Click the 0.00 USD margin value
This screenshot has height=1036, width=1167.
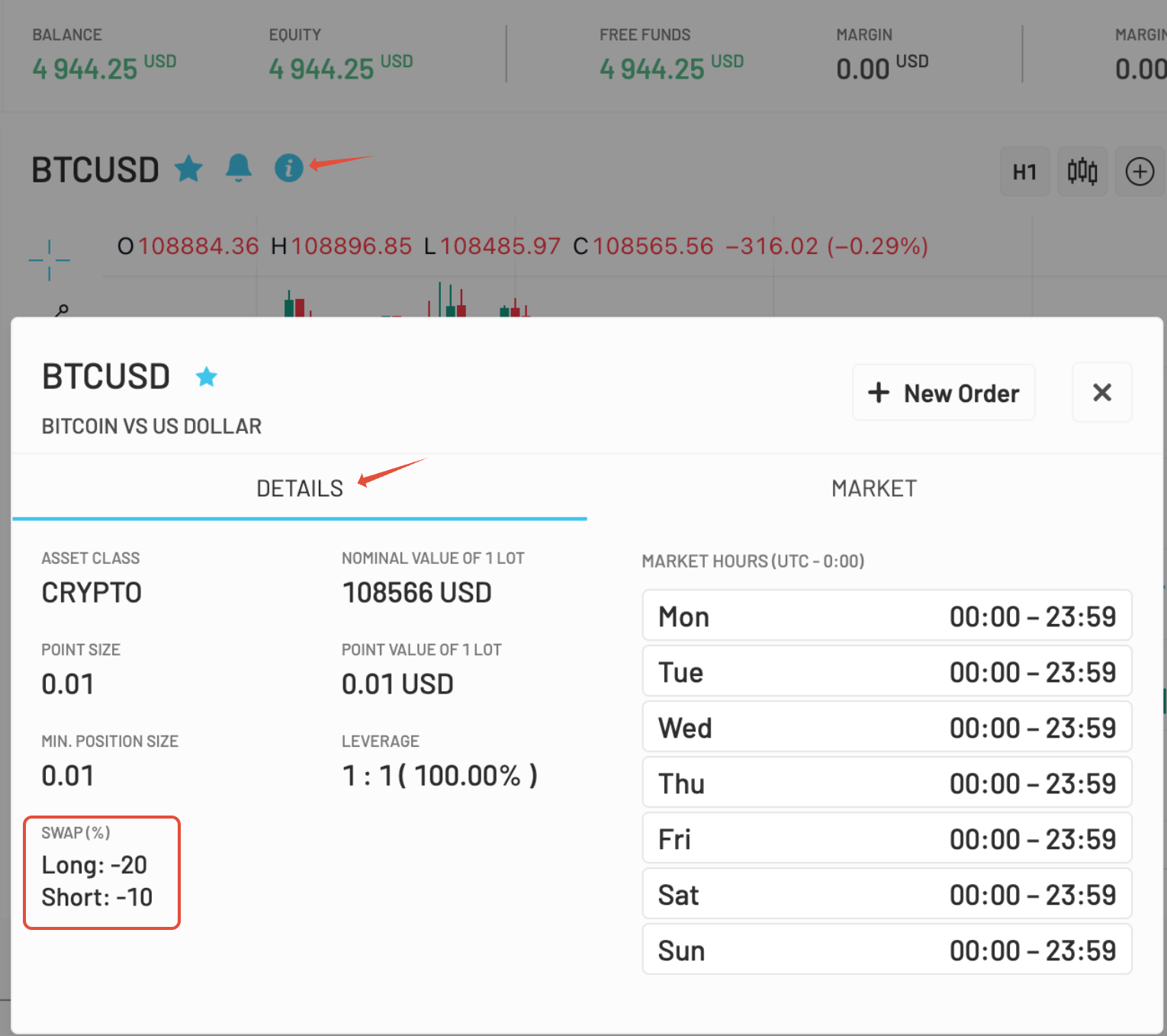pyautogui.click(x=882, y=68)
